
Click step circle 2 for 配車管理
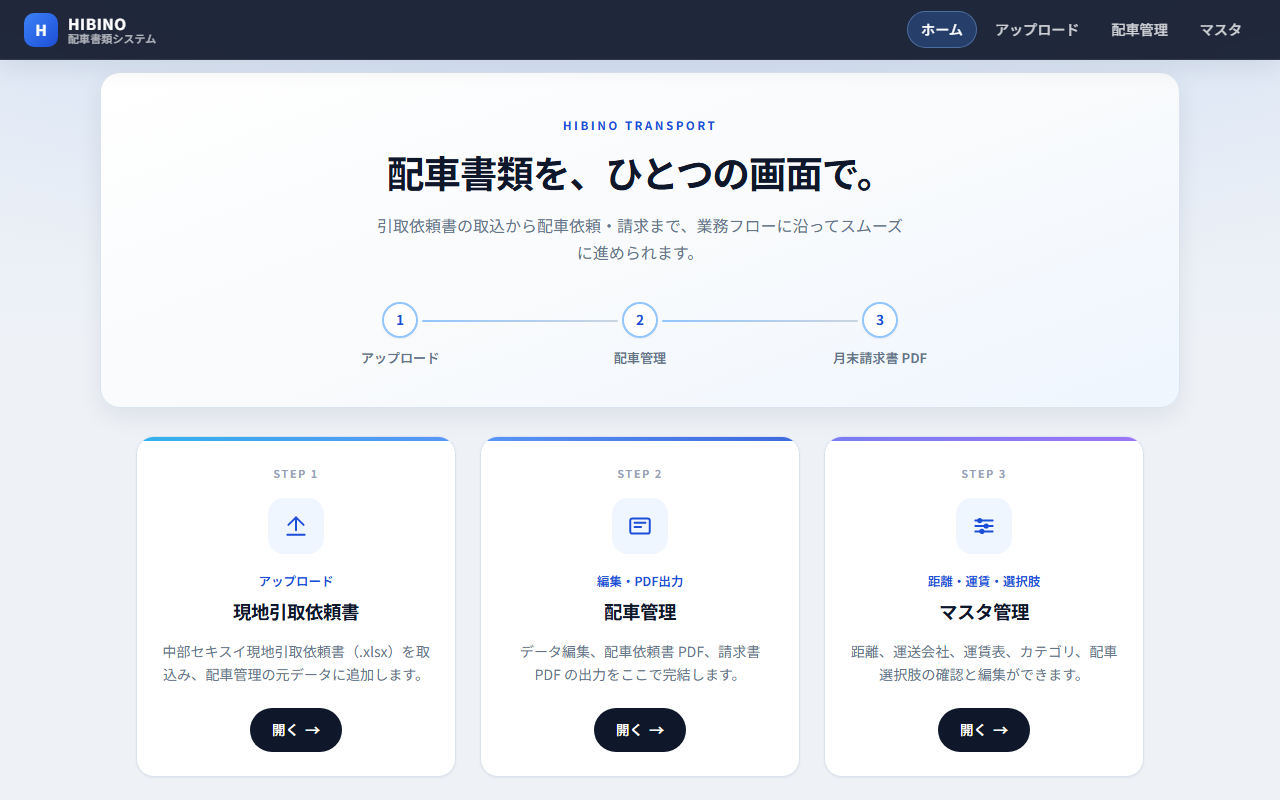pyautogui.click(x=640, y=320)
